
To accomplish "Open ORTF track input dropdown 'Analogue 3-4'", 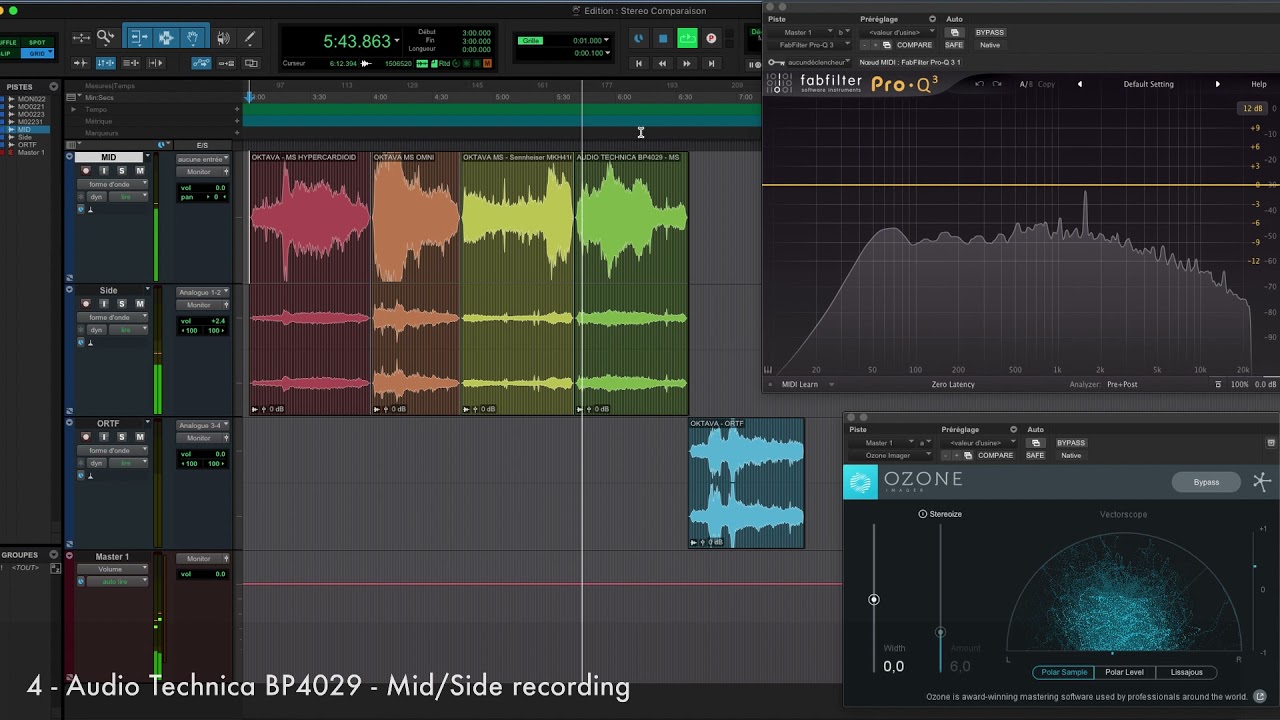I will click(x=203, y=425).
